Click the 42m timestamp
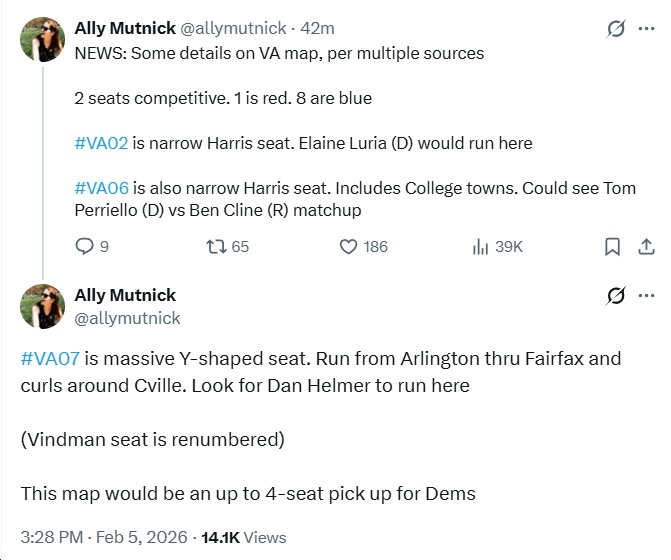 pos(318,28)
